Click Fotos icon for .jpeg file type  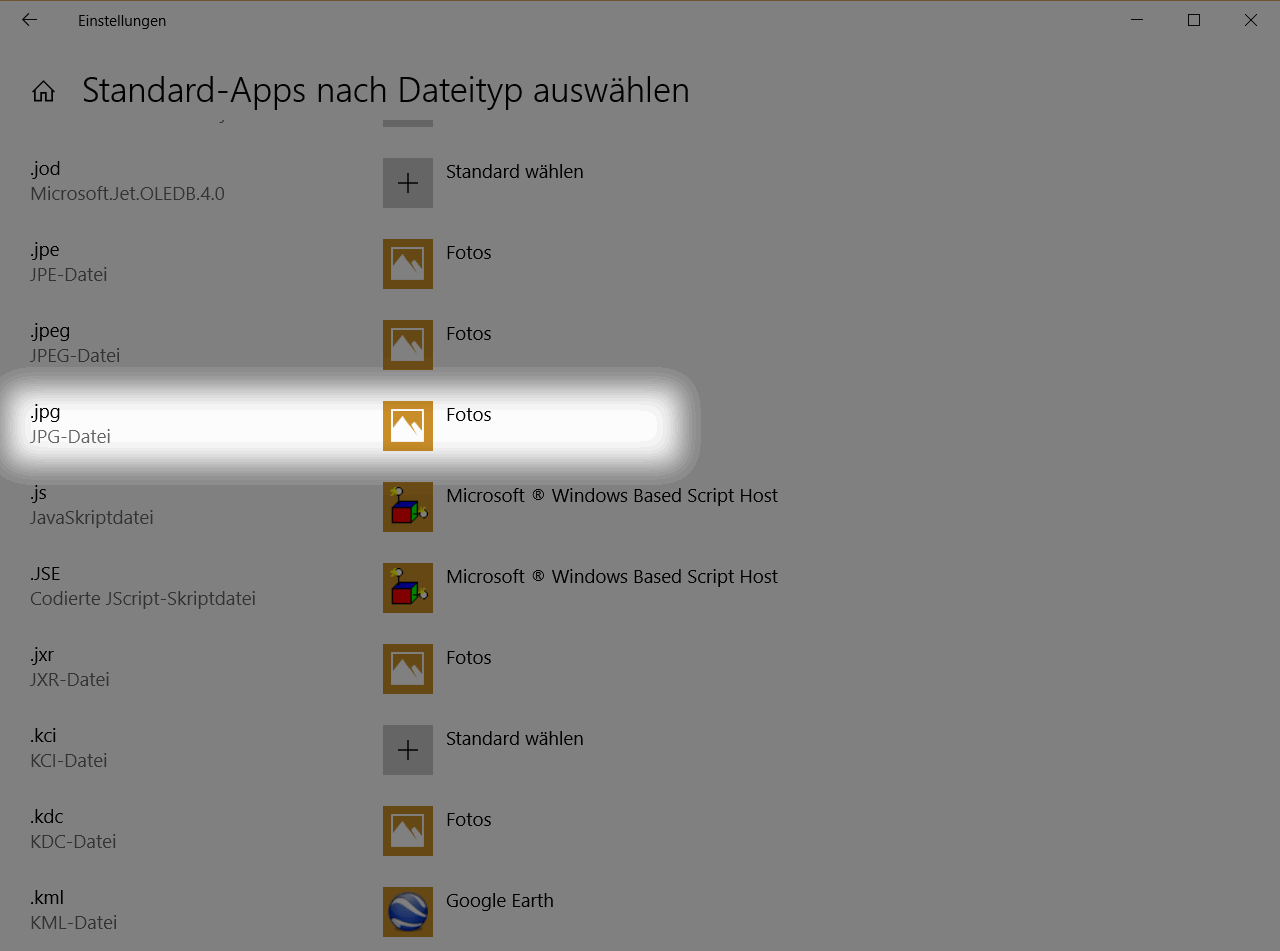[x=408, y=345]
